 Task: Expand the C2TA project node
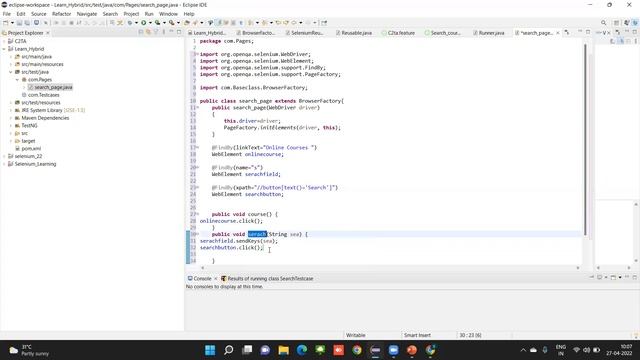[x=4, y=41]
